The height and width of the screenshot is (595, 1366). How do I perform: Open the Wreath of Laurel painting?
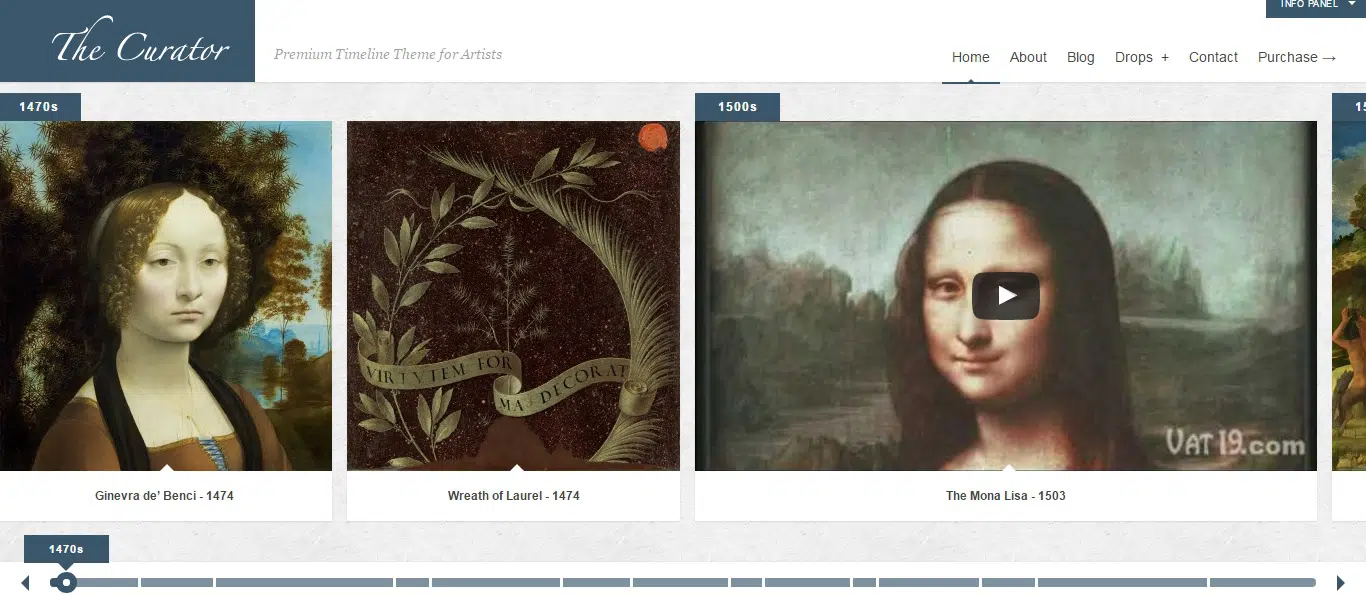pos(513,296)
